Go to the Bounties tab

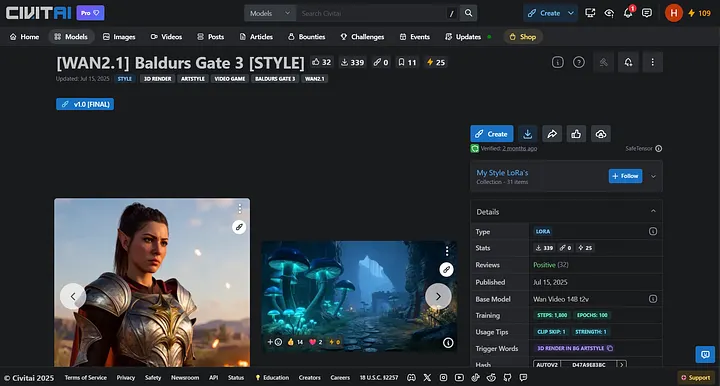306,37
